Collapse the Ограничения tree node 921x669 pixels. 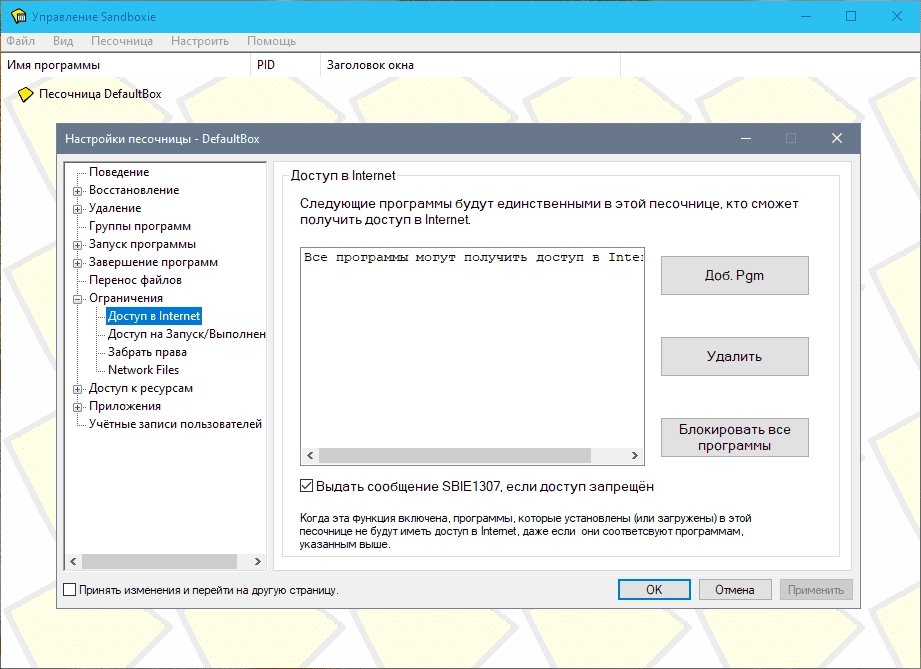[x=78, y=299]
